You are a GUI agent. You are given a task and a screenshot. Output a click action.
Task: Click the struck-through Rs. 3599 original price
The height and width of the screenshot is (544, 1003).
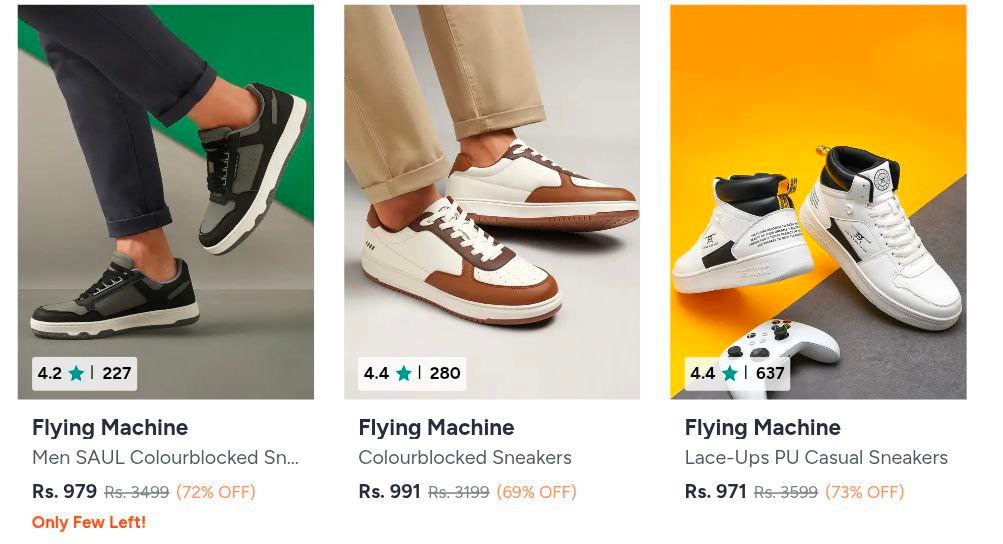pos(786,492)
